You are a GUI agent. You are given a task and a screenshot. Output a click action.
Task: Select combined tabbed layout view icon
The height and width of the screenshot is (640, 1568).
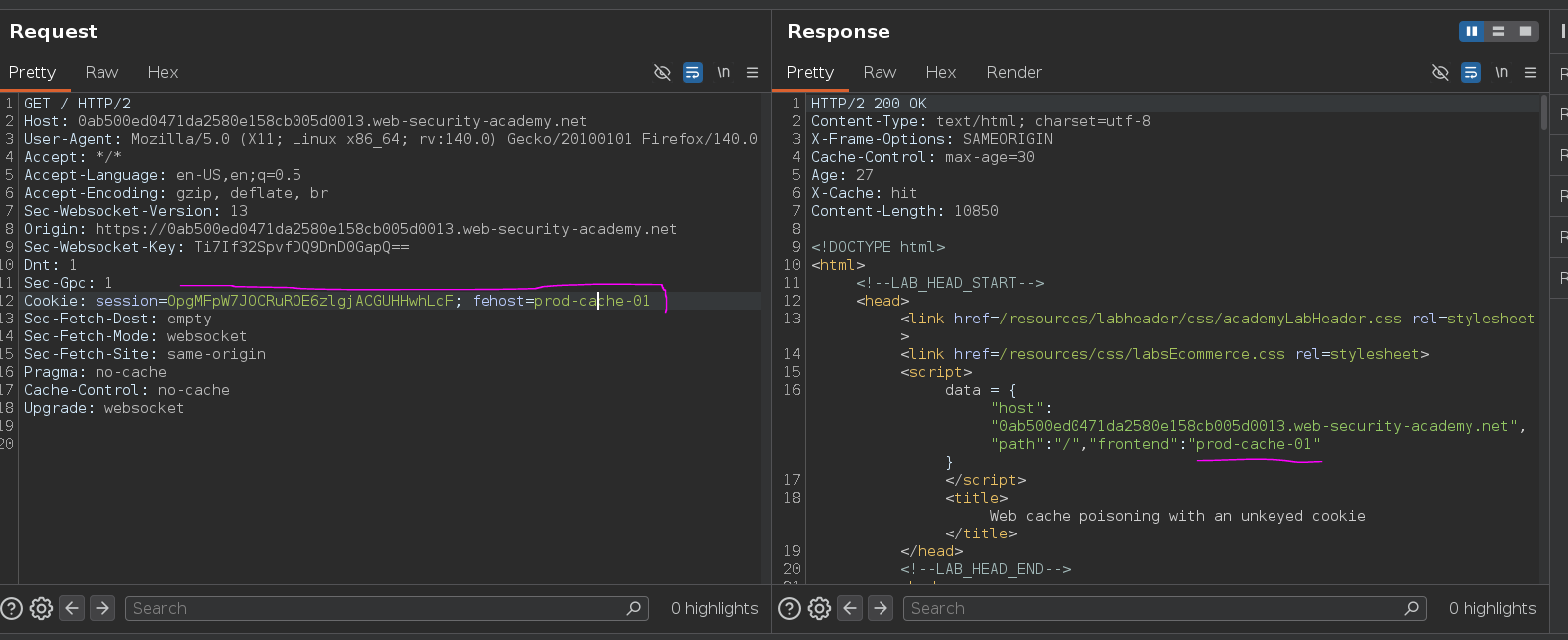point(1525,31)
